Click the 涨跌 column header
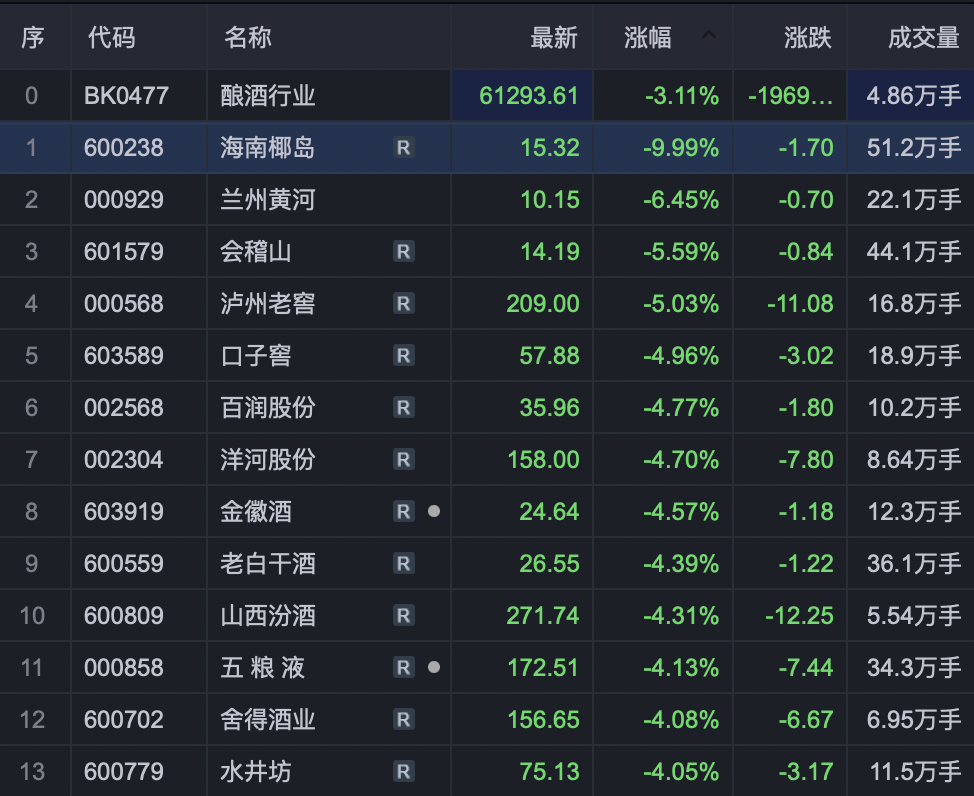The width and height of the screenshot is (974, 796). click(808, 38)
